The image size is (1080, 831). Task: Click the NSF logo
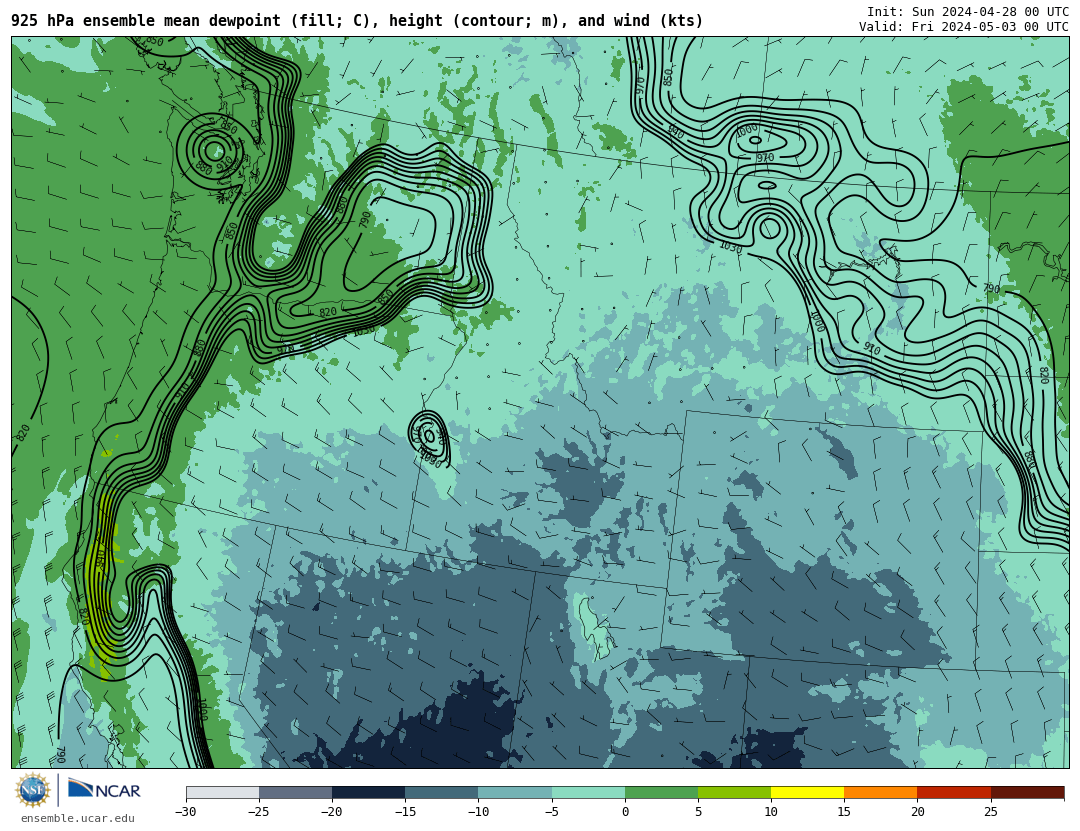(x=32, y=790)
